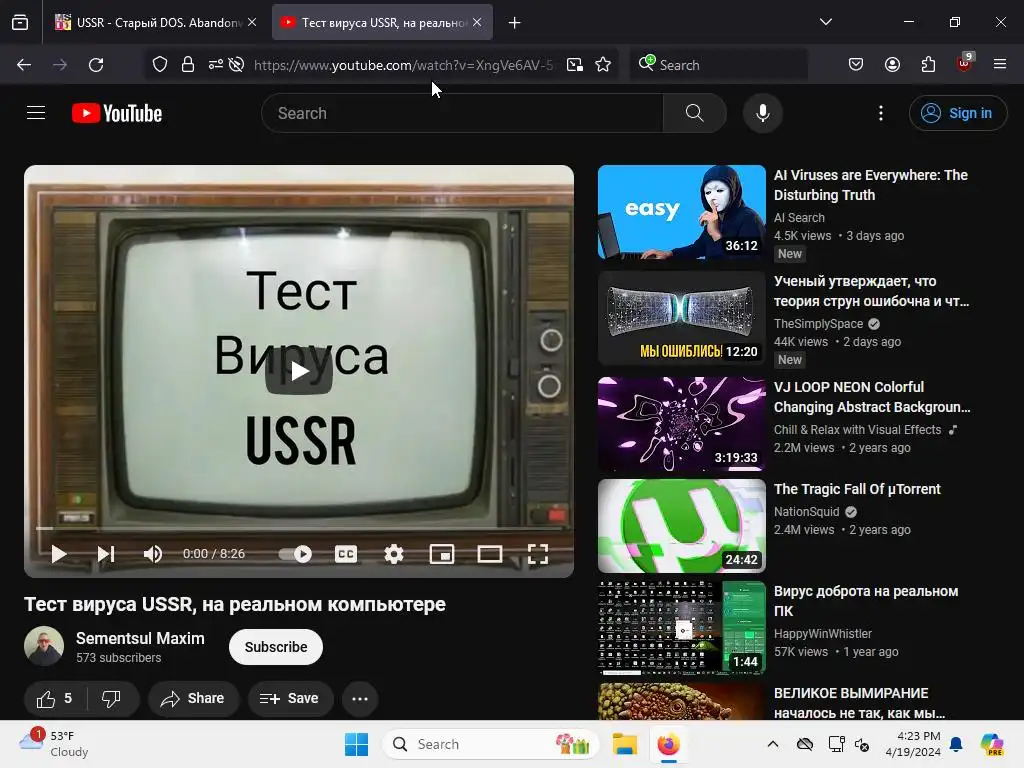The image size is (1024, 768).
Task: Dislike the video thumbs down
Action: (112, 699)
